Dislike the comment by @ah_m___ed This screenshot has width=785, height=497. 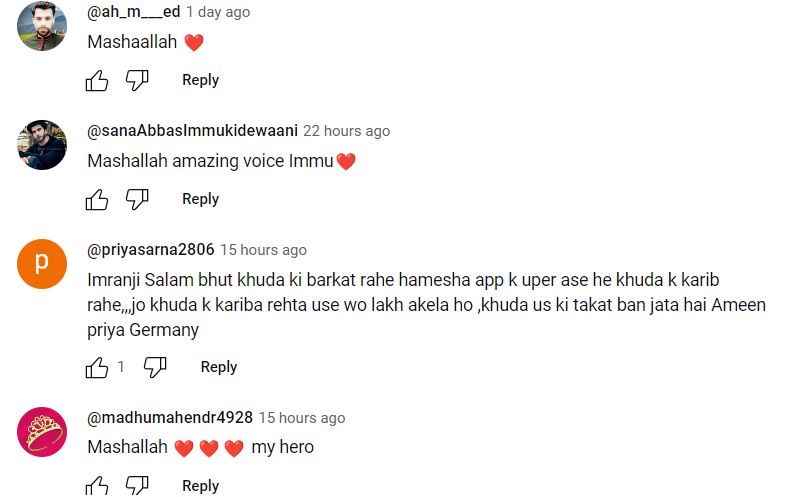tap(137, 80)
